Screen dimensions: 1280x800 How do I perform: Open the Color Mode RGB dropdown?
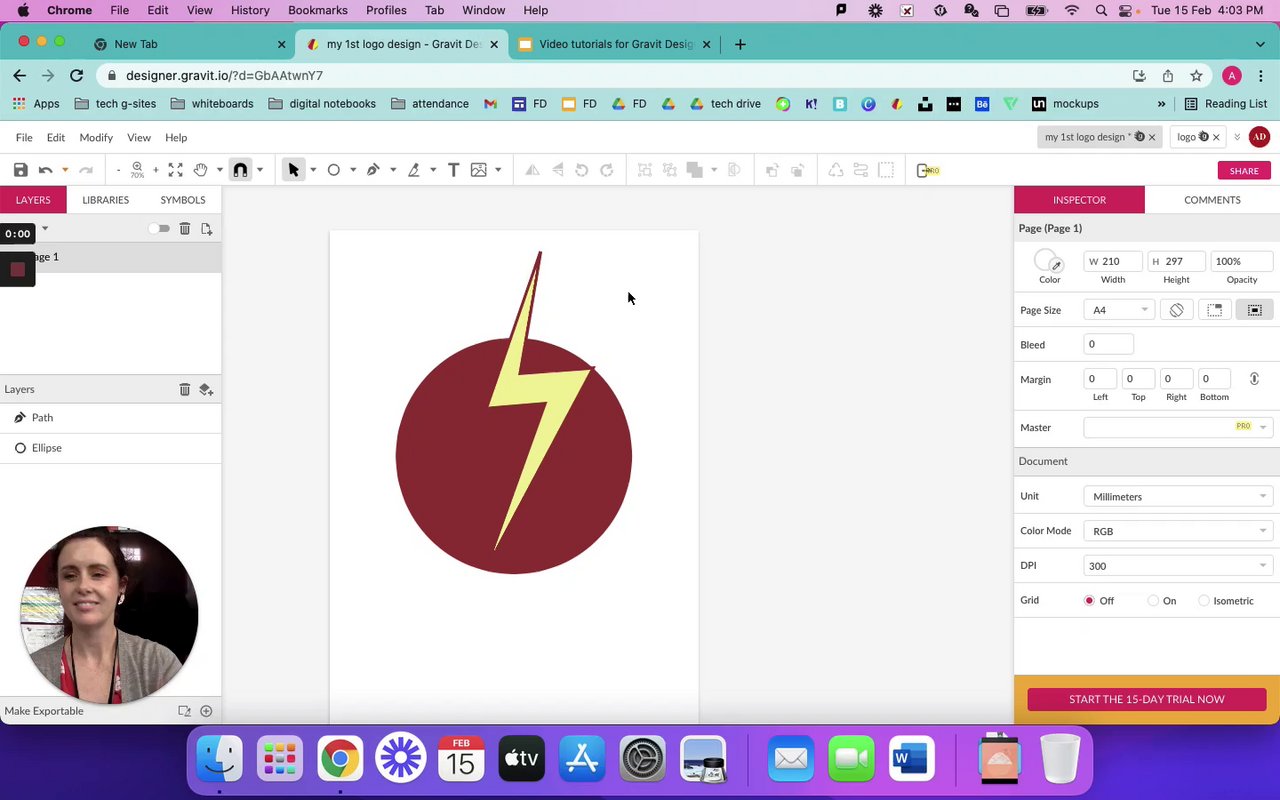pos(1177,531)
